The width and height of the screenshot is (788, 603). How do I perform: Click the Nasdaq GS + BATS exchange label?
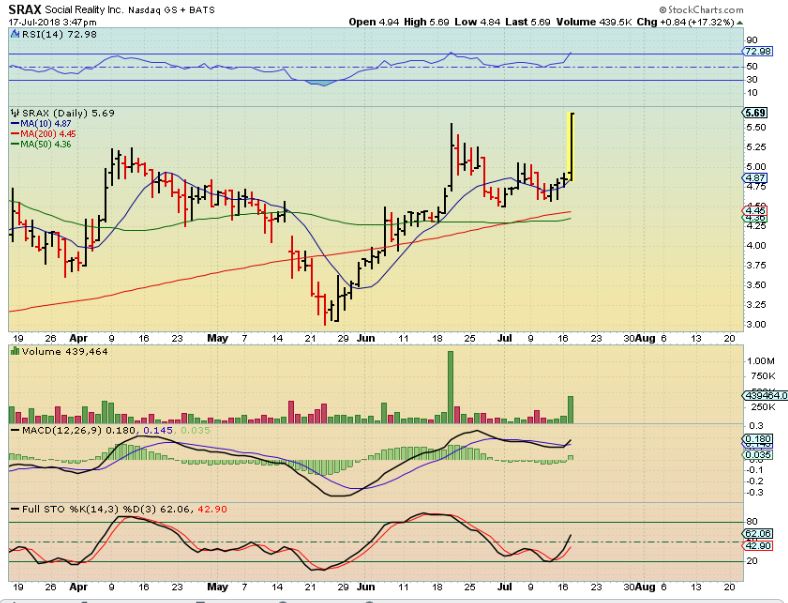pyautogui.click(x=171, y=10)
